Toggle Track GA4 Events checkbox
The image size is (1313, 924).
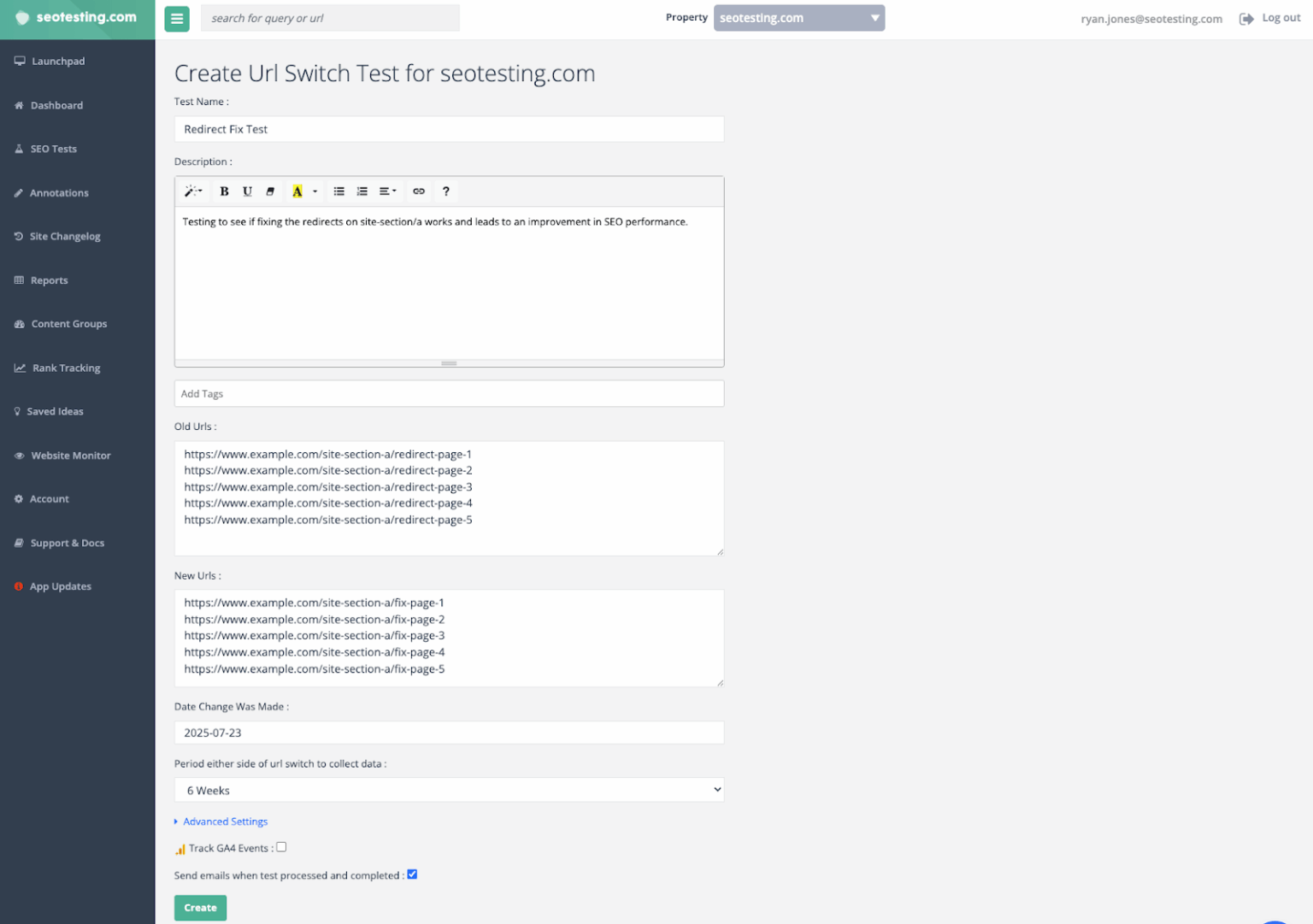281,847
